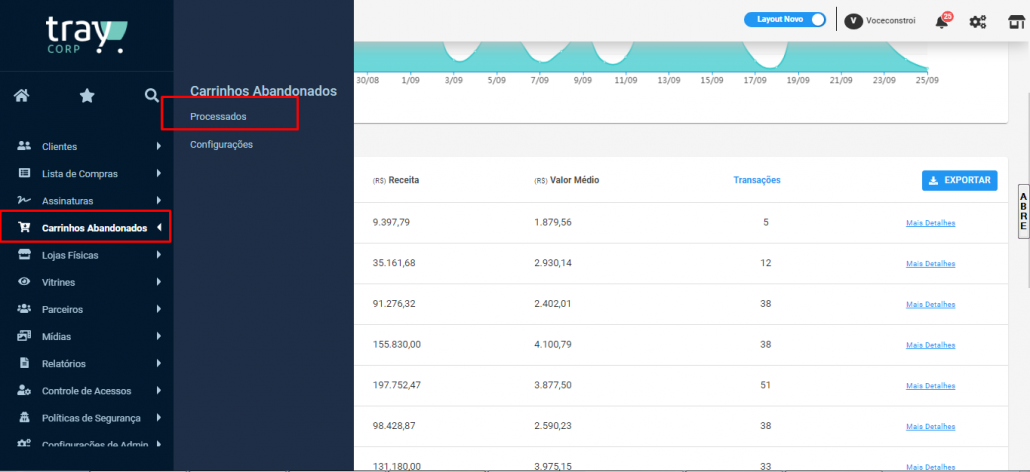The height and width of the screenshot is (472, 1030).
Task: Collapse the Carrinhos Abandonados menu
Action: tap(159, 228)
